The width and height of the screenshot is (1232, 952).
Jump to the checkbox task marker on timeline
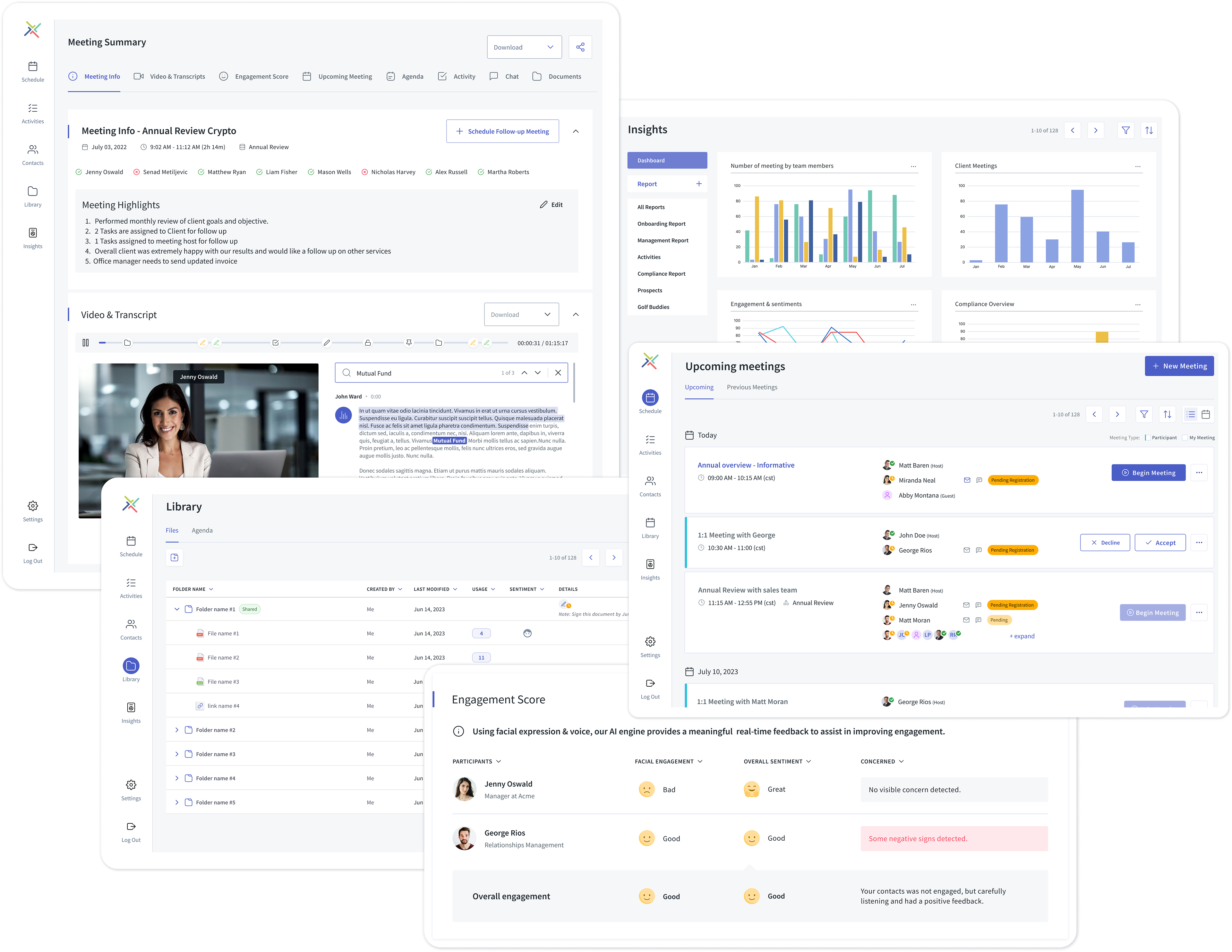(x=275, y=343)
